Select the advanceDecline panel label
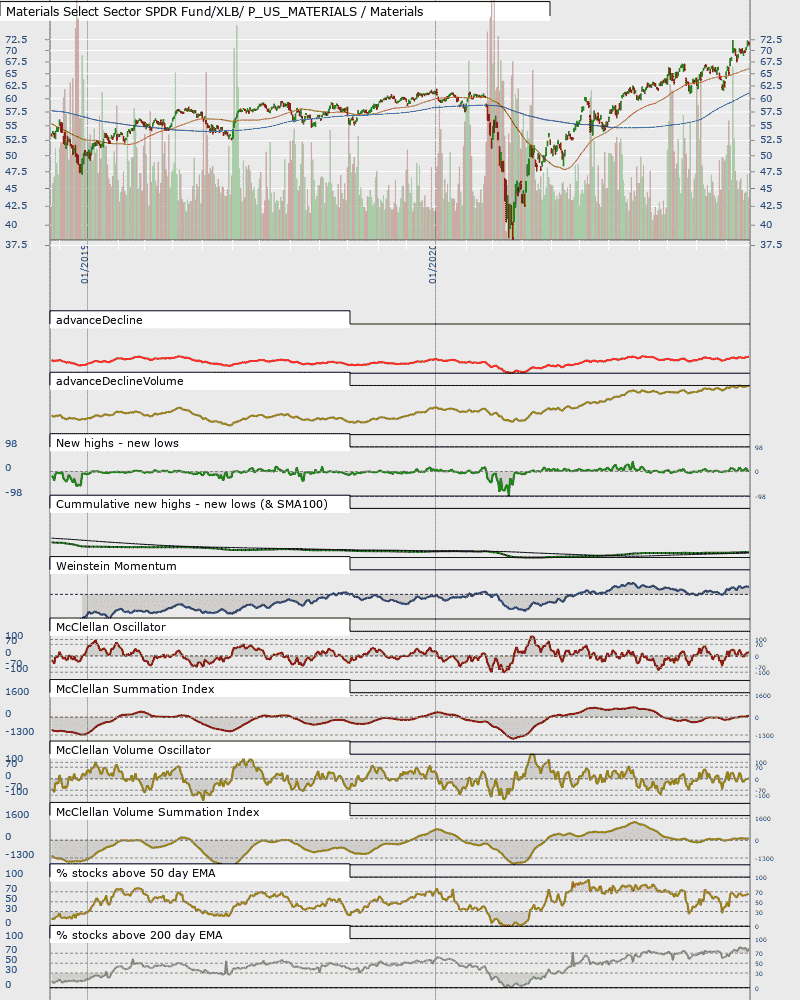The height and width of the screenshot is (1000, 800). click(99, 320)
